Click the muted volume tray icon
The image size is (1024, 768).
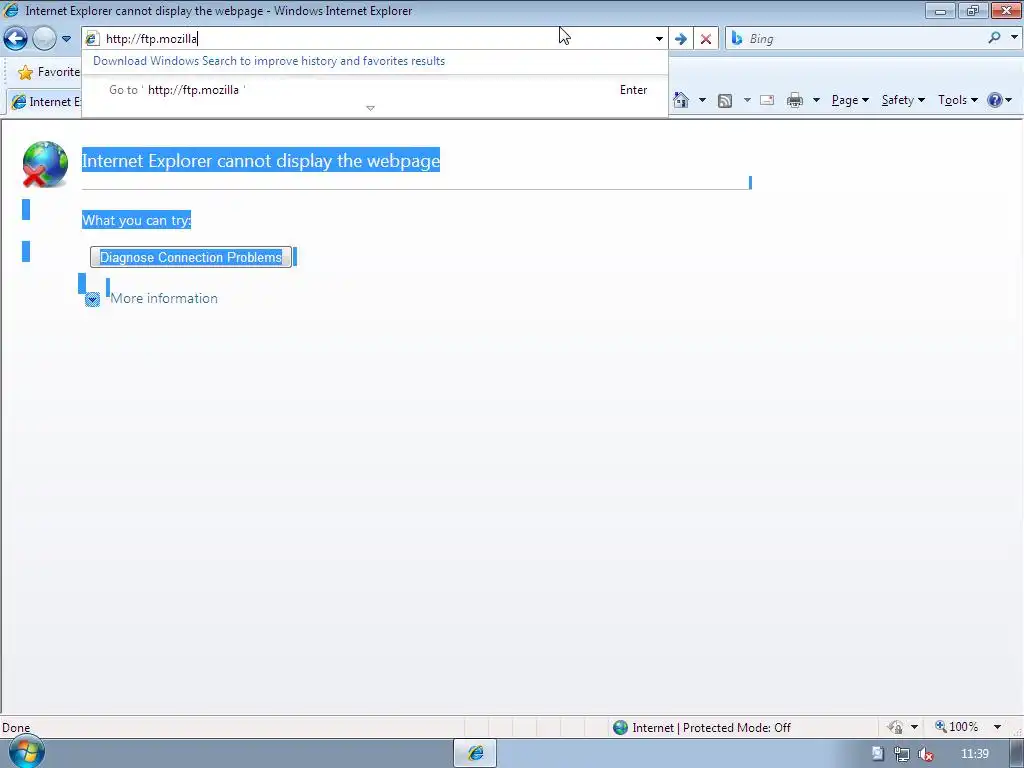click(925, 754)
